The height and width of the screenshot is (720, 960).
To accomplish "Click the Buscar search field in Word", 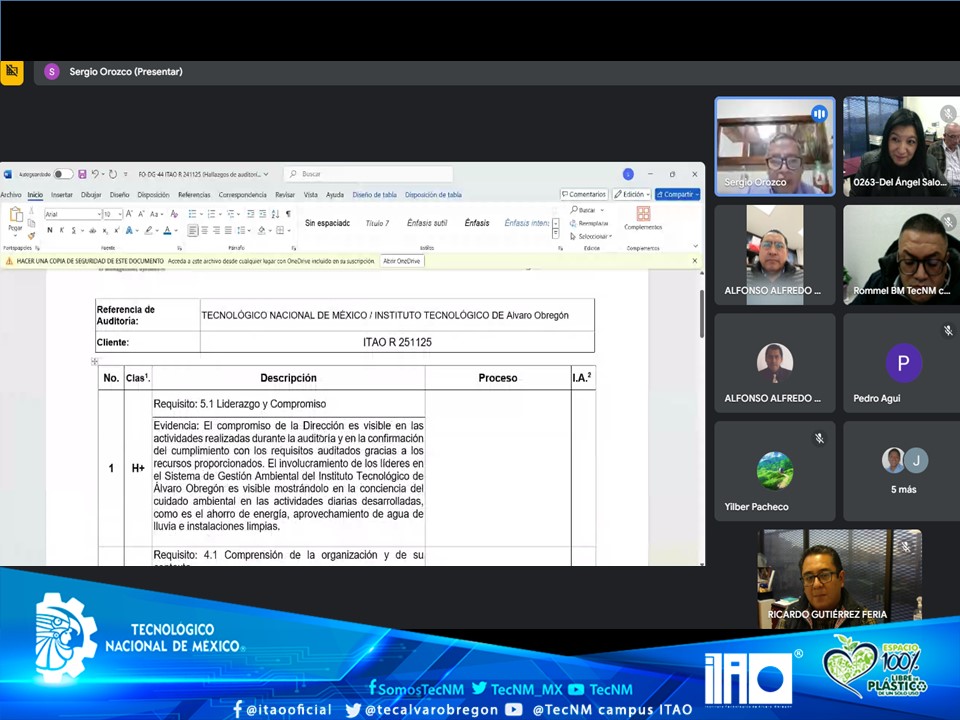I will [x=369, y=174].
